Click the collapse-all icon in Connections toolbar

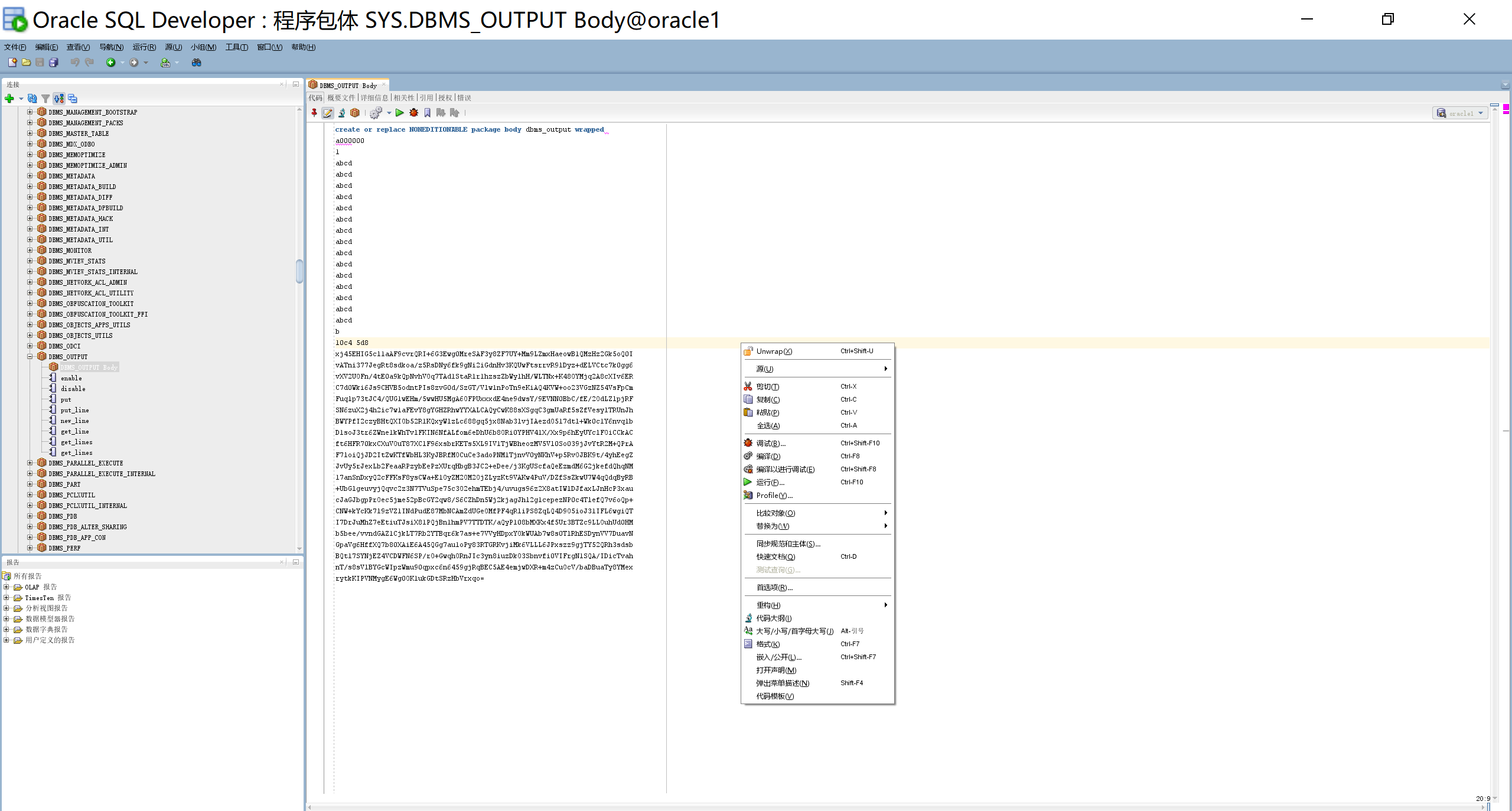(x=73, y=99)
